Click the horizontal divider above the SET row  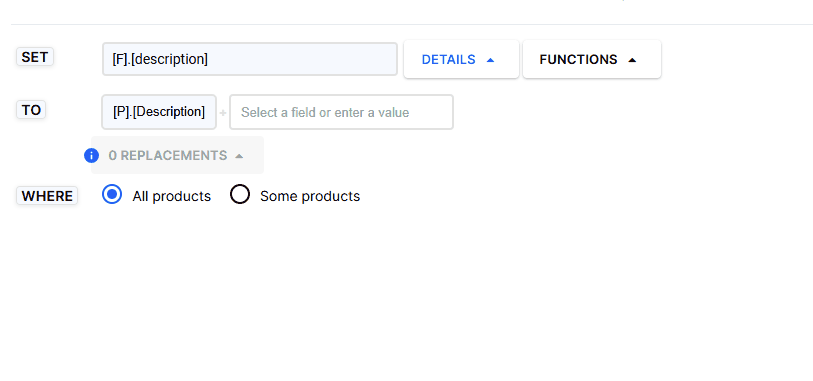coord(412,24)
